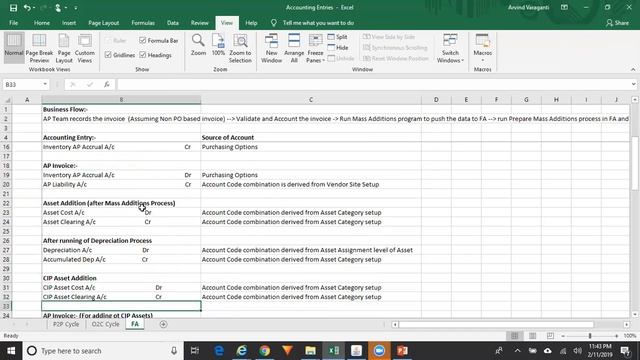Hide the current window
The width and height of the screenshot is (640, 360).
[338, 48]
